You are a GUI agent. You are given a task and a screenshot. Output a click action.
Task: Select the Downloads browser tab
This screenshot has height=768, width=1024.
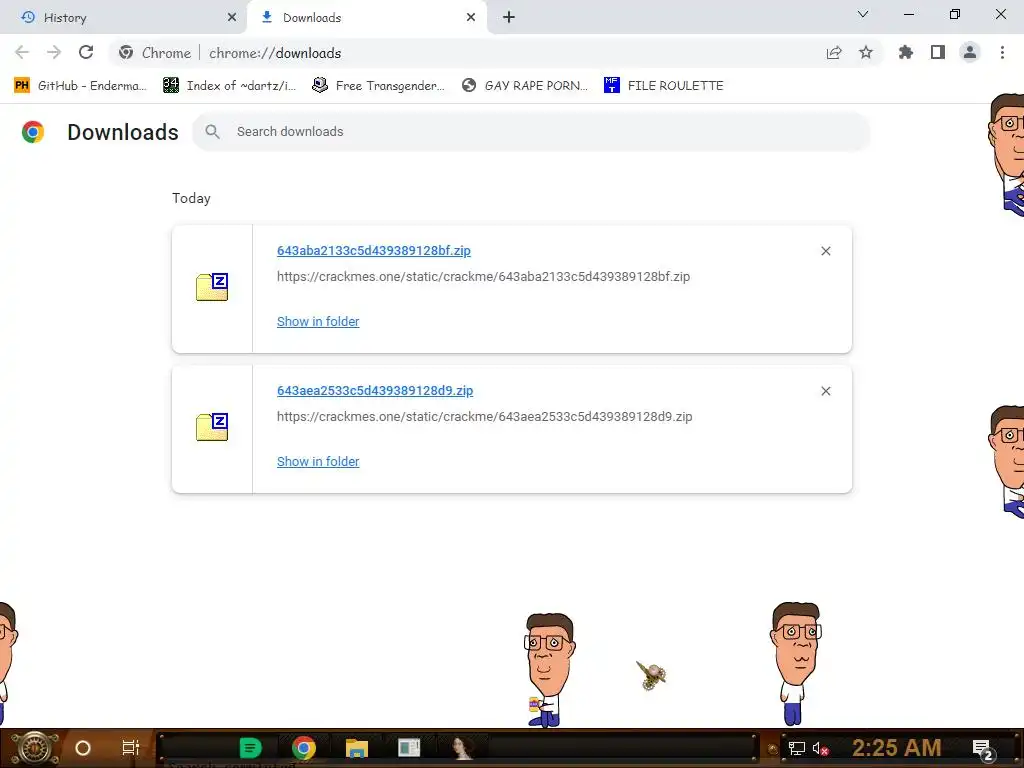click(x=367, y=18)
